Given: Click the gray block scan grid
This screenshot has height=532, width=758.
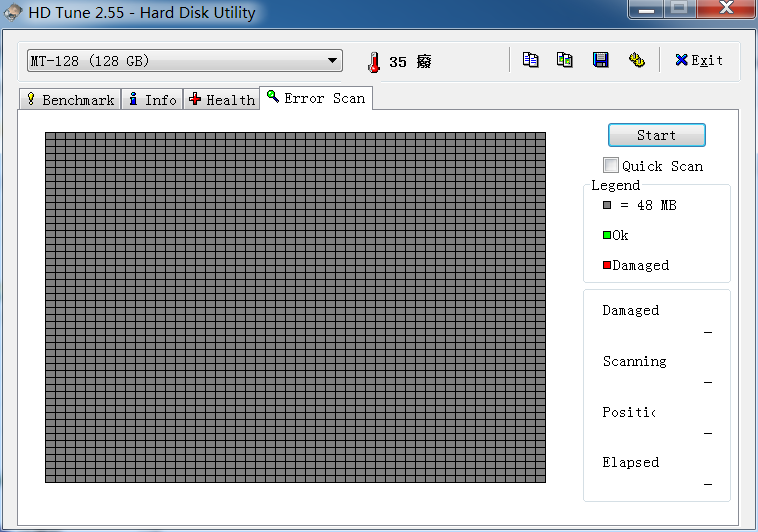Looking at the screenshot, I should (x=295, y=307).
